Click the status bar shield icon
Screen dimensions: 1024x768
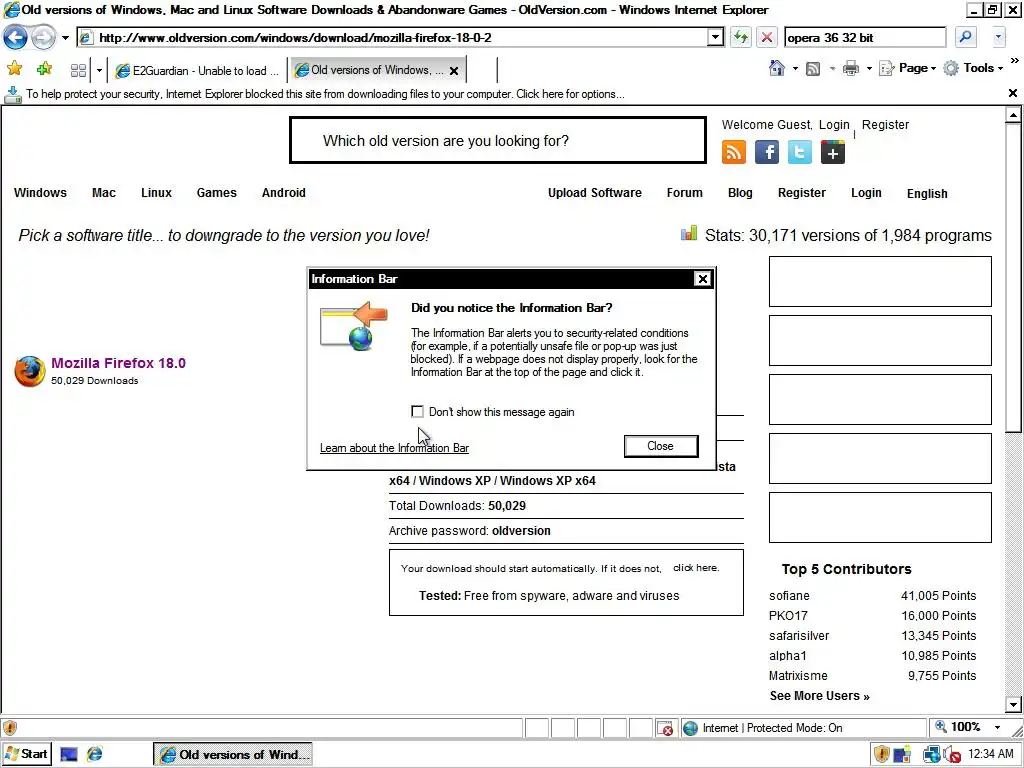tap(10, 728)
